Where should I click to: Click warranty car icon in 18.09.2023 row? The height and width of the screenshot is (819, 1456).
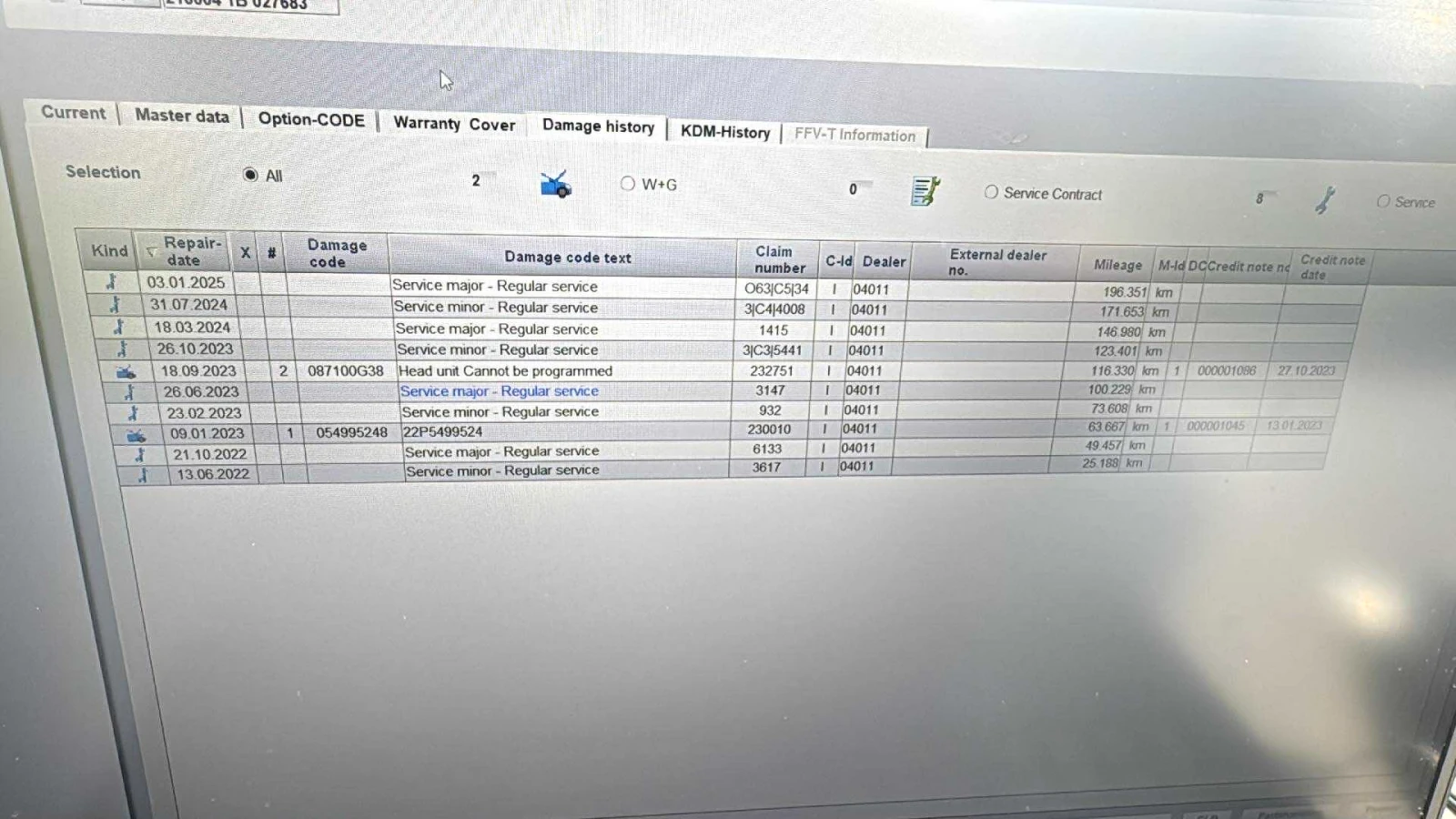[x=126, y=371]
